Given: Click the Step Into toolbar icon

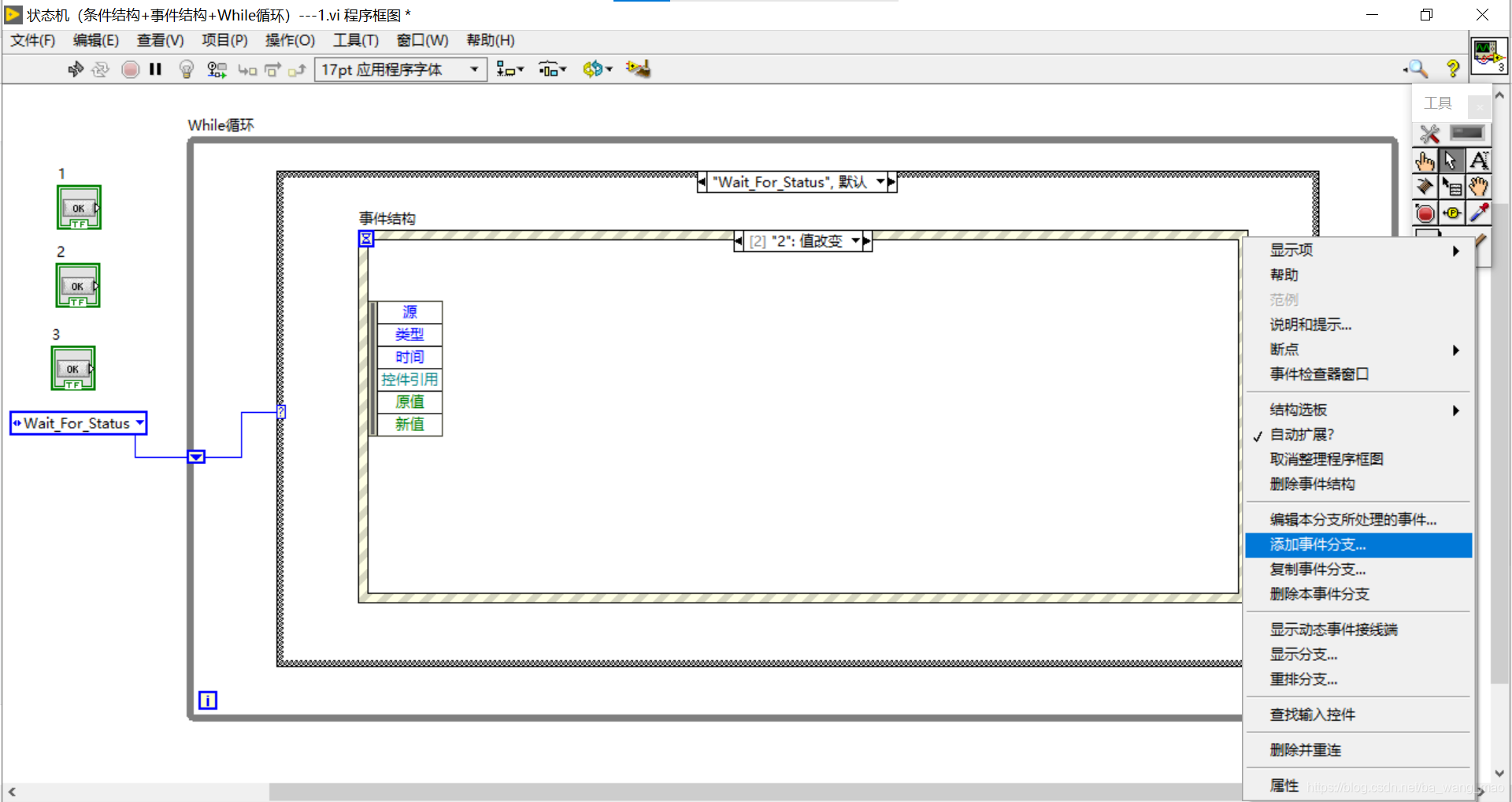Looking at the screenshot, I should click(x=247, y=70).
